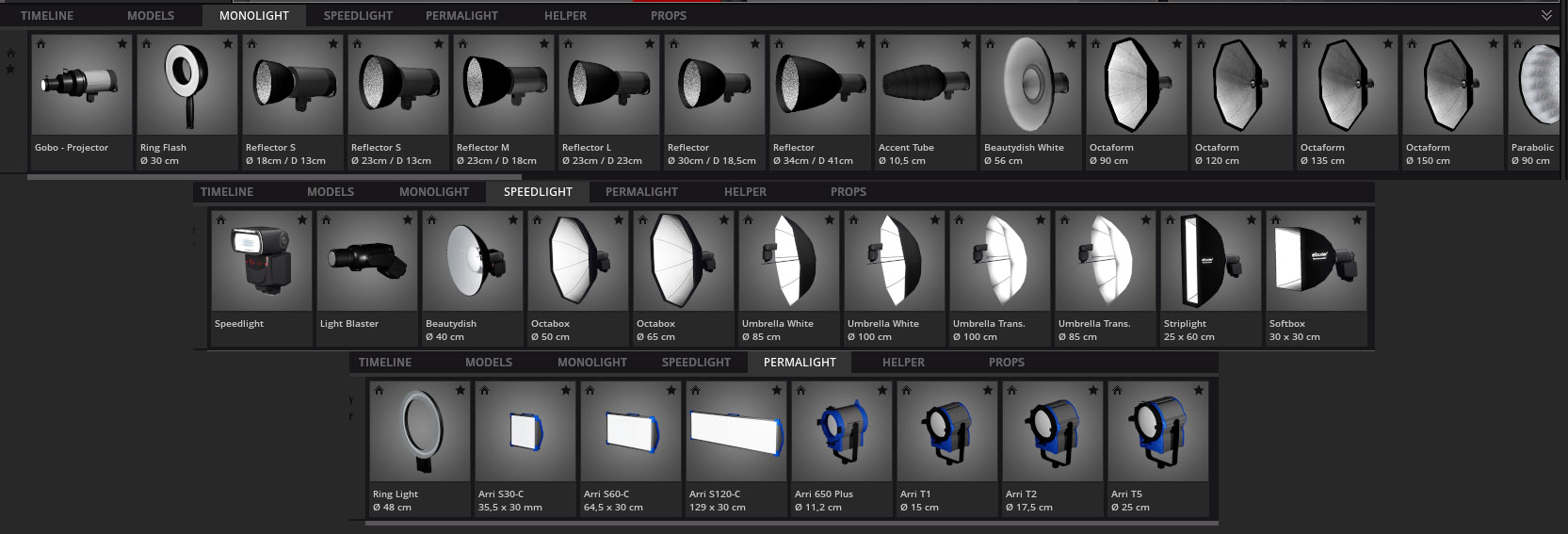Click the home icon on Arri S30-C
This screenshot has width=1568, height=534.
pyautogui.click(x=484, y=390)
